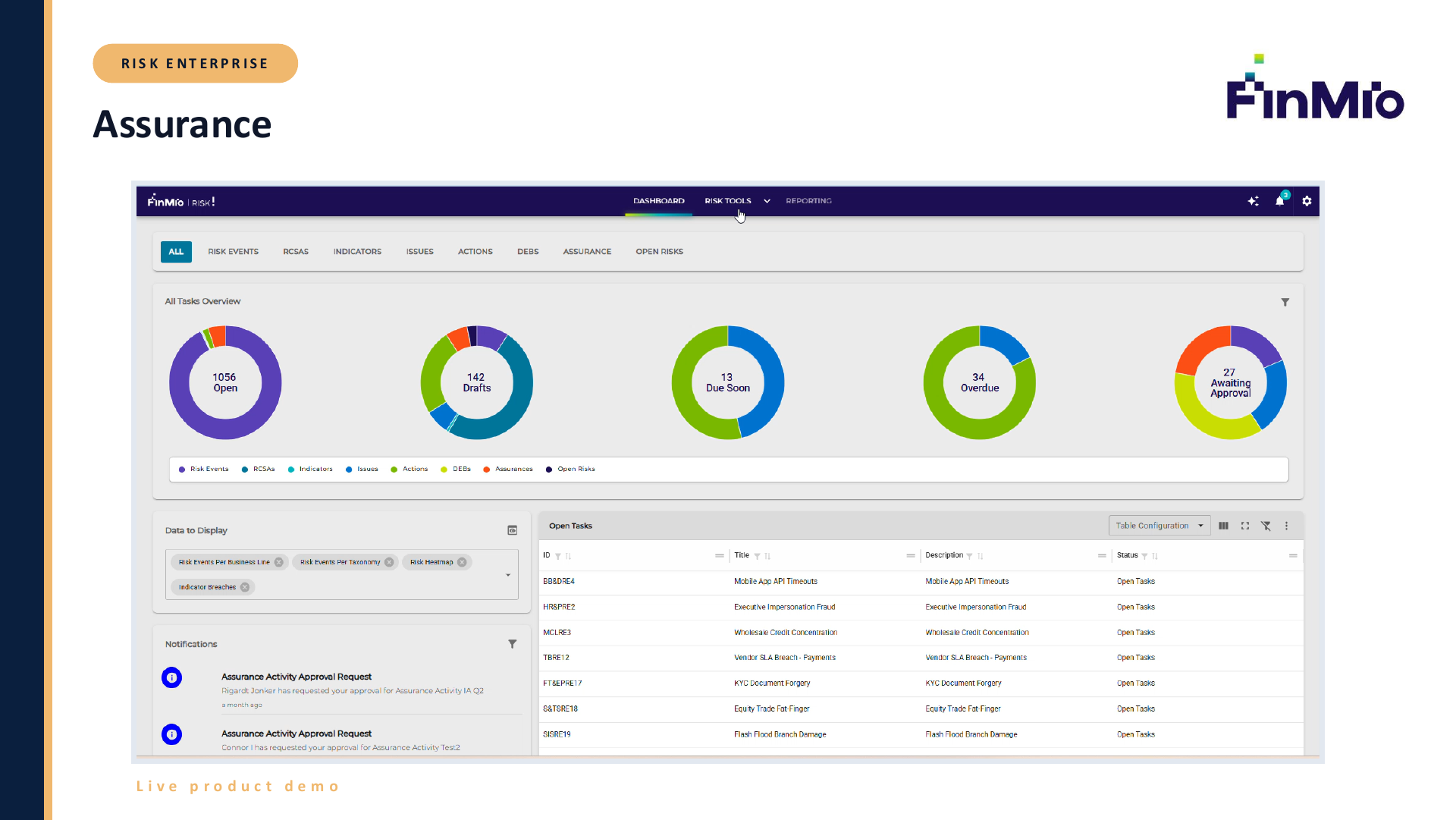Image resolution: width=1456 pixels, height=820 pixels.
Task: Toggle RCSAs legend item
Action: (x=258, y=470)
